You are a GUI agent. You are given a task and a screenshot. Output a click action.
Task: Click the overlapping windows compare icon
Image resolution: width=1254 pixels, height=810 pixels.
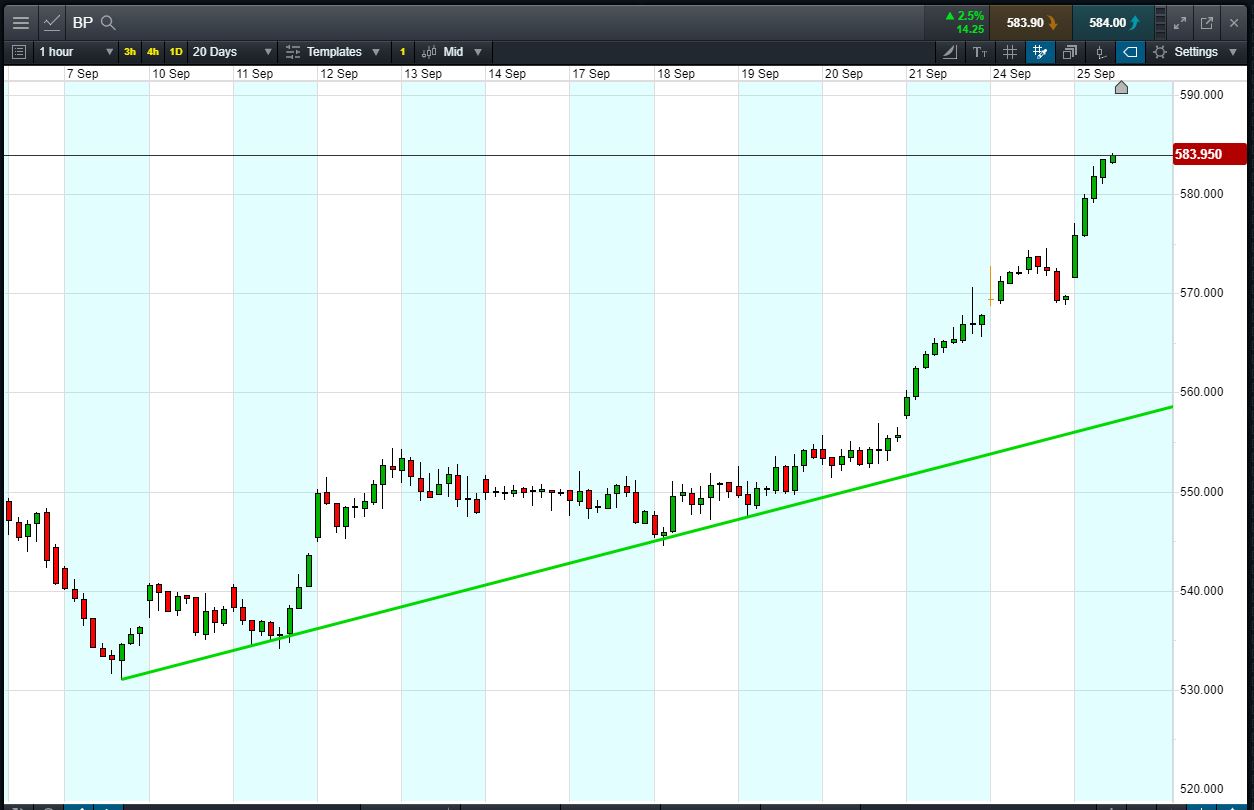(1070, 52)
